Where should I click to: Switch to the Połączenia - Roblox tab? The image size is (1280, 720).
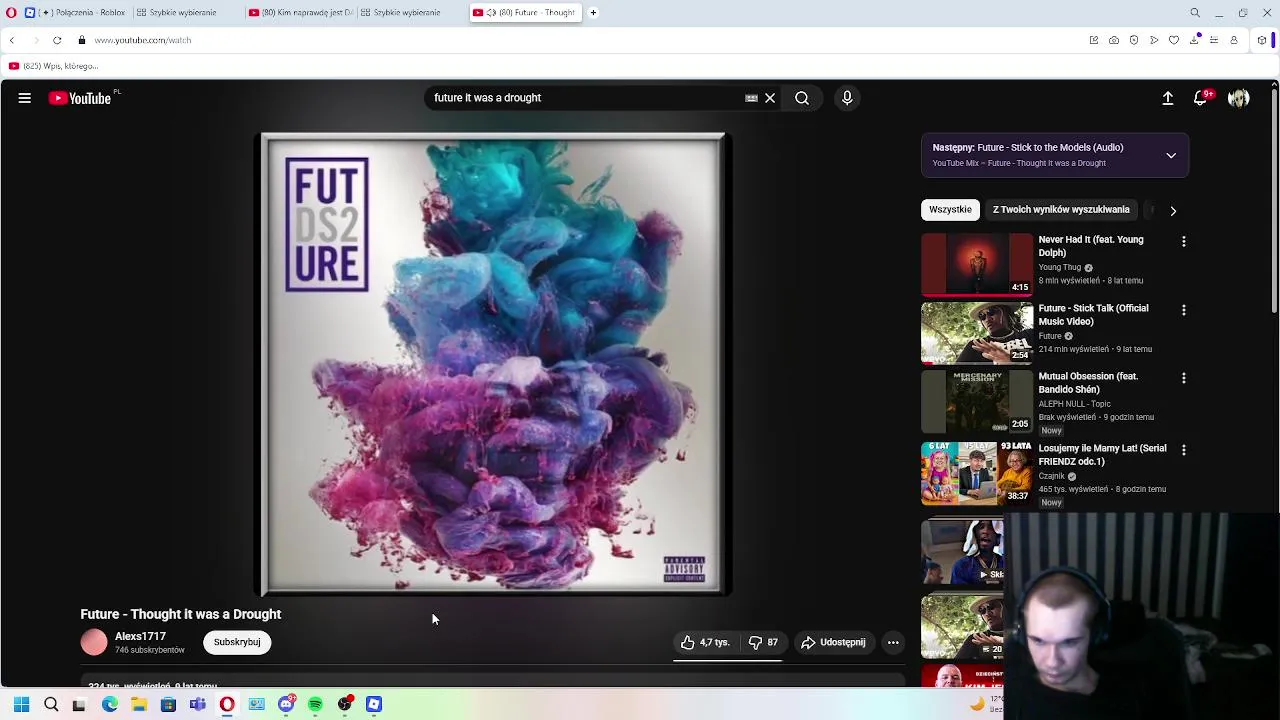[83, 13]
